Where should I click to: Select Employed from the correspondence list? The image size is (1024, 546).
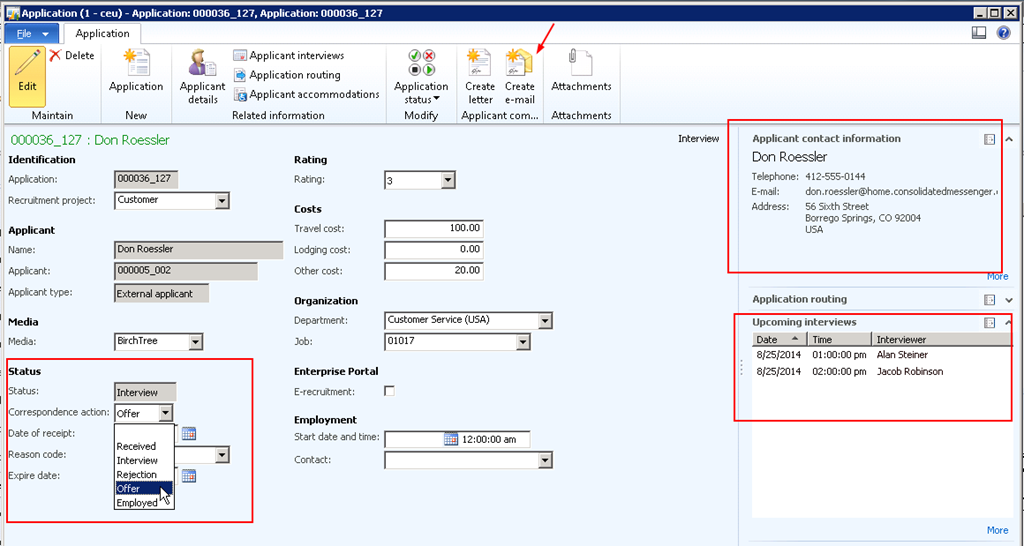click(137, 503)
